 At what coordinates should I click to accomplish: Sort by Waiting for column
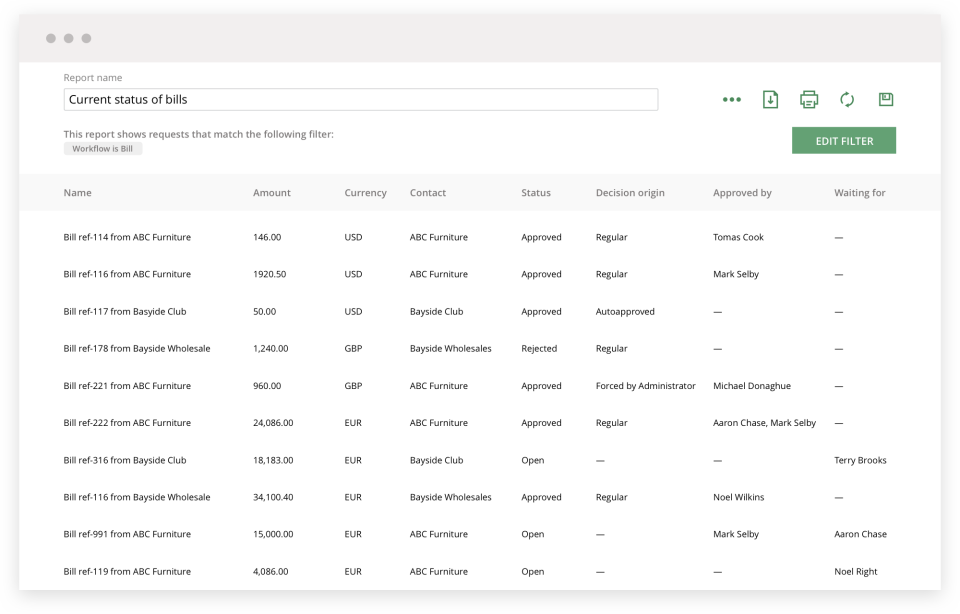[x=859, y=192]
